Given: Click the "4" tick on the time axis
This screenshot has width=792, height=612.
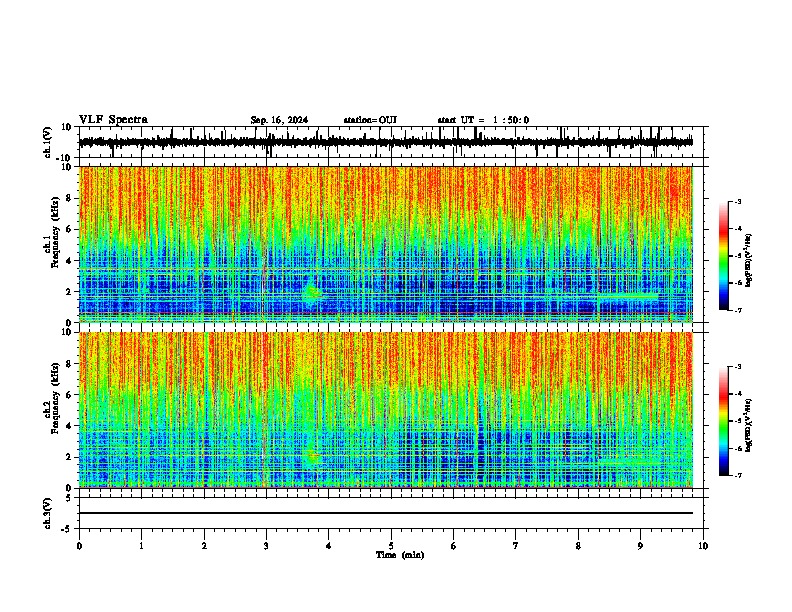Looking at the screenshot, I should pyautogui.click(x=329, y=546).
